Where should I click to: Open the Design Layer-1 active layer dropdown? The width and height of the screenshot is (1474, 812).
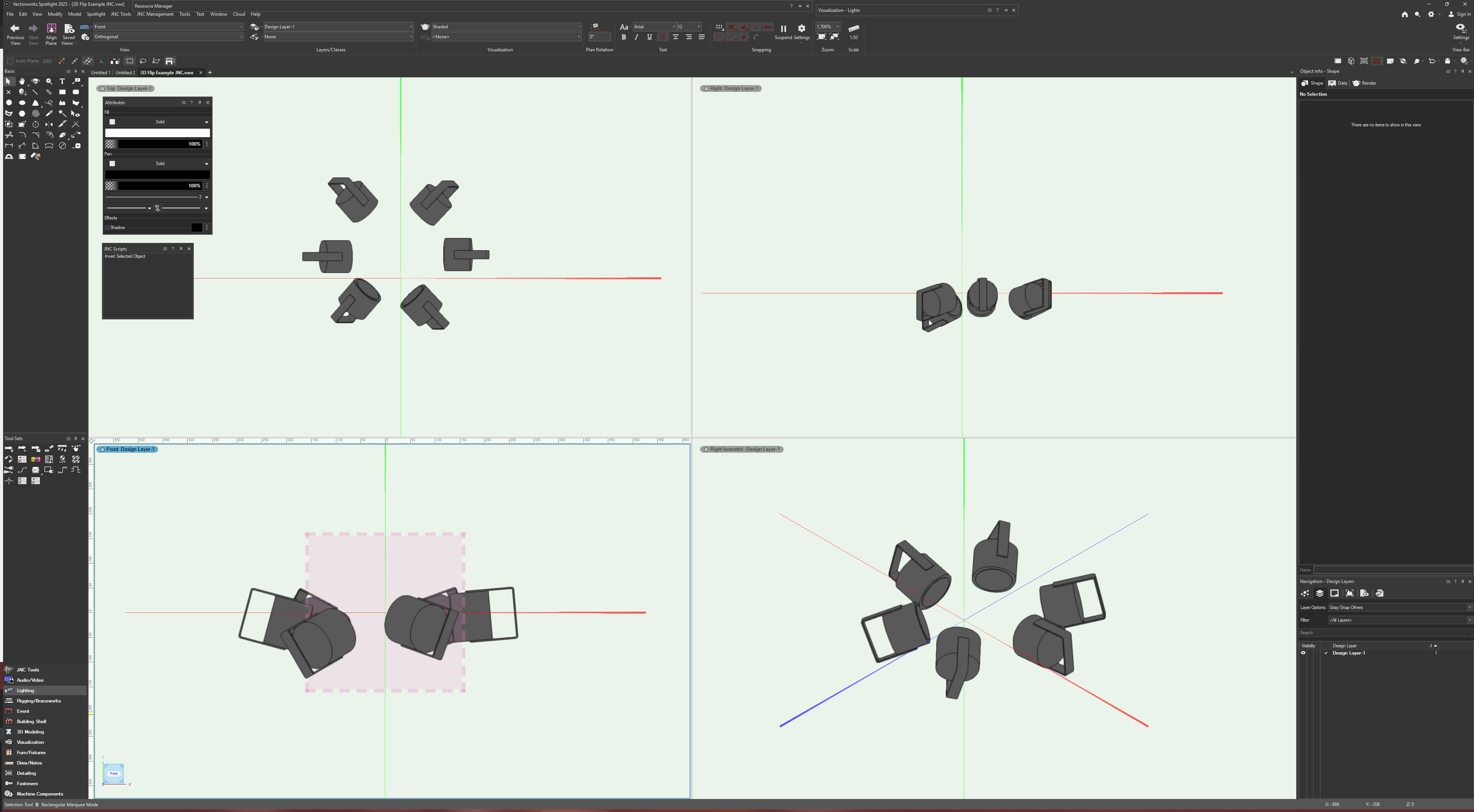pyautogui.click(x=337, y=27)
